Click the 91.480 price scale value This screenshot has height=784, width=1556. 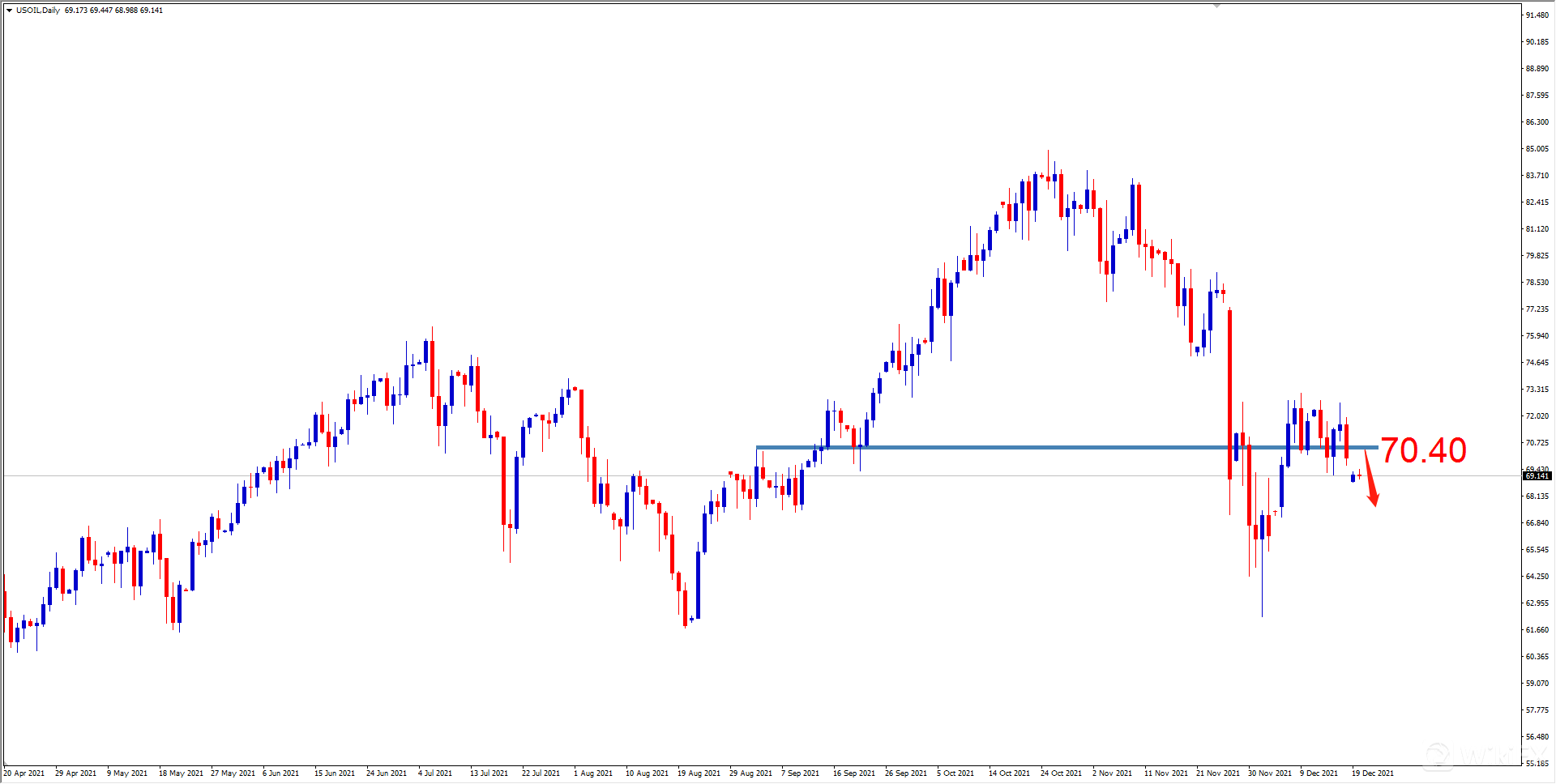[x=1536, y=13]
